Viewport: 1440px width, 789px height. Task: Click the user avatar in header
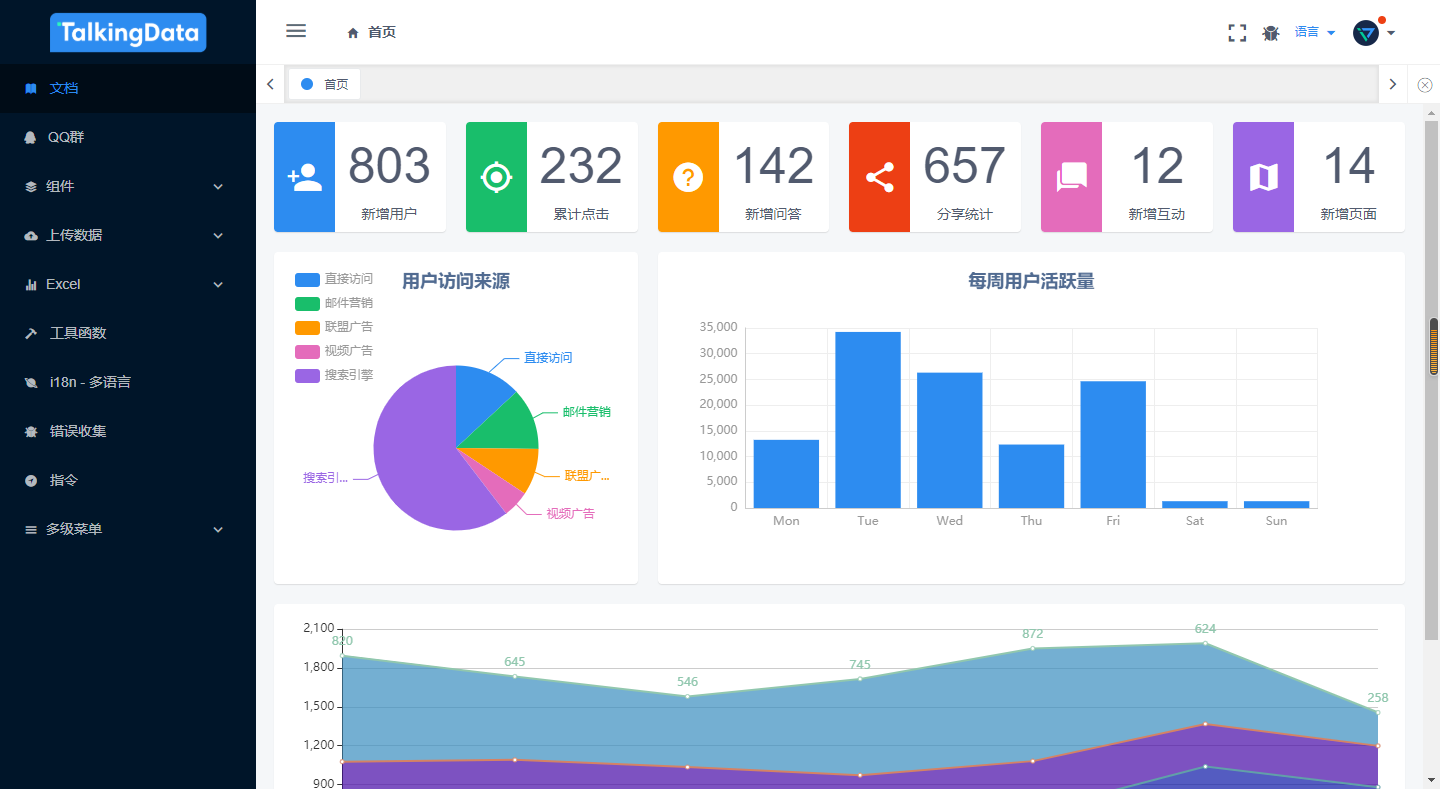click(1366, 33)
